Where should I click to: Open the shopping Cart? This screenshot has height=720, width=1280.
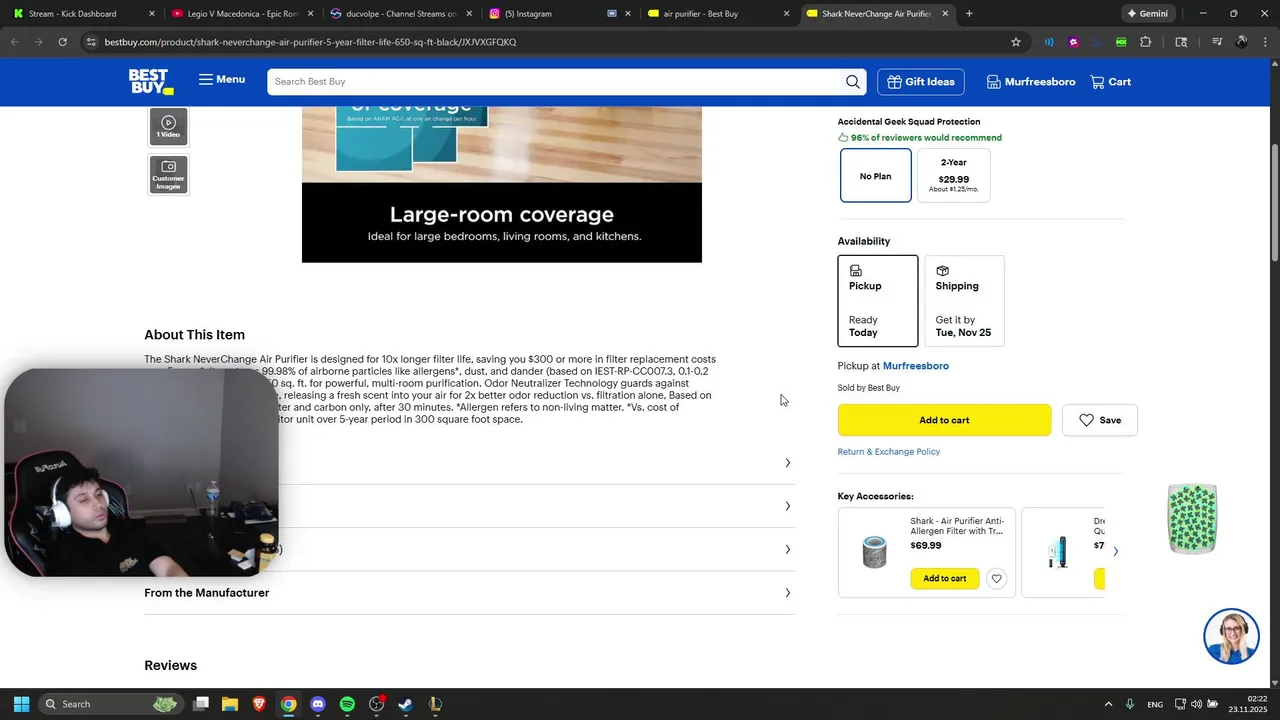tap(1111, 82)
